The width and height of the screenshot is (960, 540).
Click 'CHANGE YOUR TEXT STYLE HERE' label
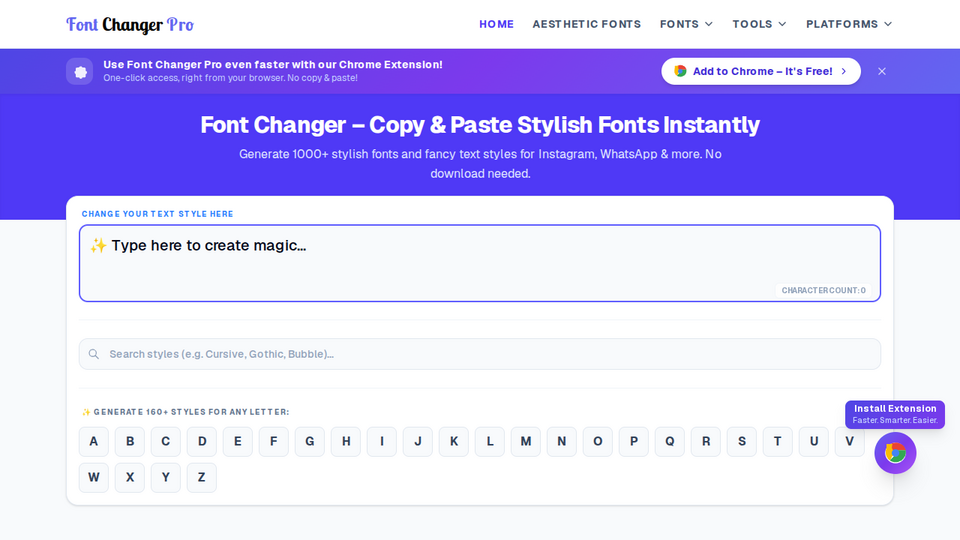click(x=157, y=214)
